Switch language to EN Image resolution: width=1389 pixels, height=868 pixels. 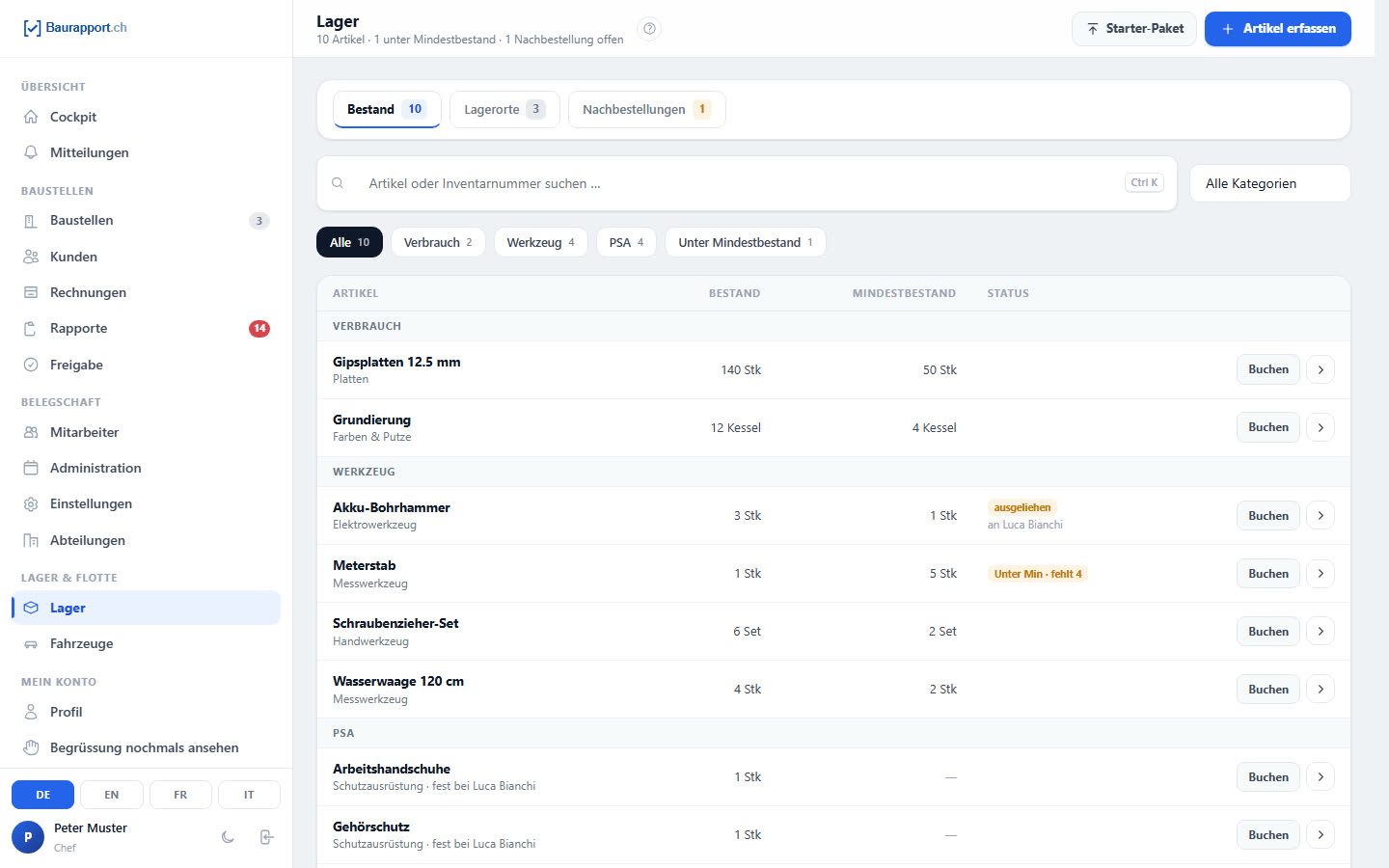coord(112,795)
